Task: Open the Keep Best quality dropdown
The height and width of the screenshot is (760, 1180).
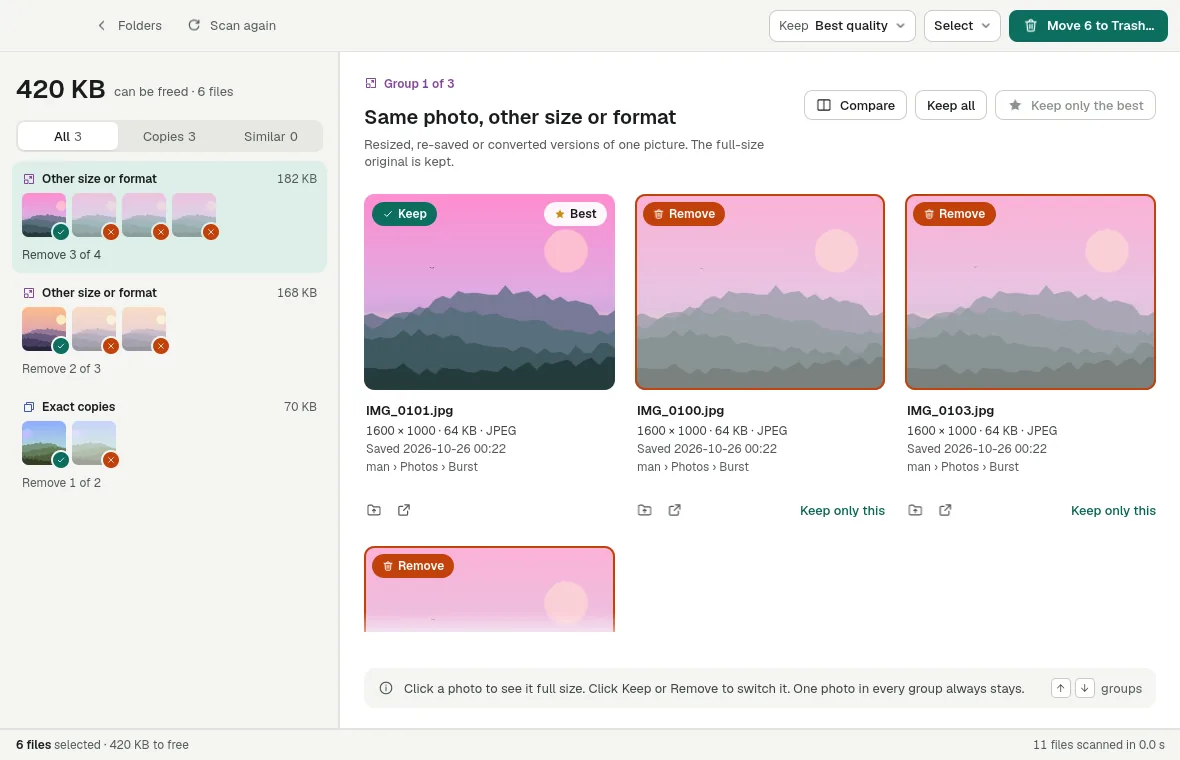Action: click(x=842, y=26)
